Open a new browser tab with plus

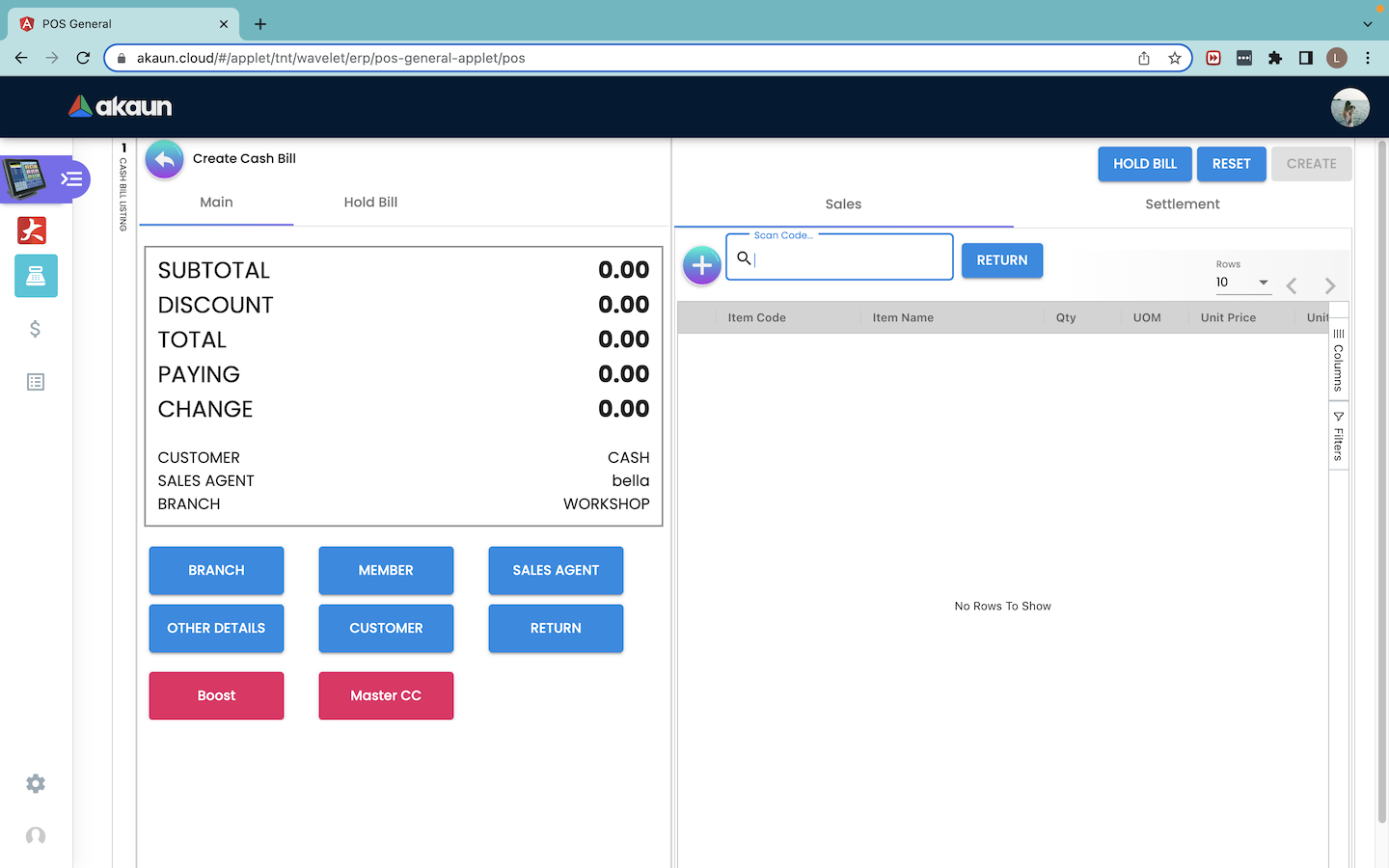click(260, 24)
